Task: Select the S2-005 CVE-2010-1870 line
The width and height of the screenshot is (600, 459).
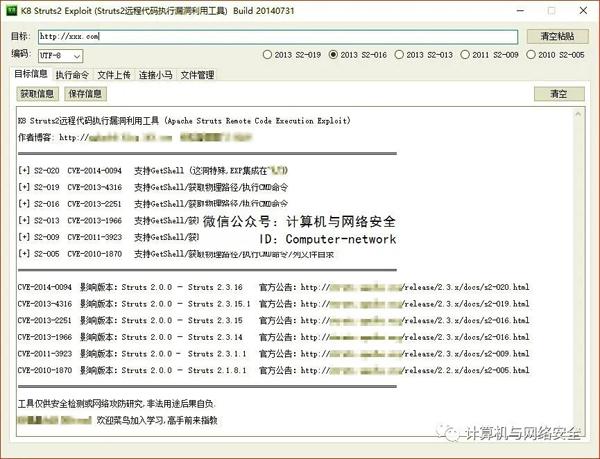Action: [x=176, y=254]
